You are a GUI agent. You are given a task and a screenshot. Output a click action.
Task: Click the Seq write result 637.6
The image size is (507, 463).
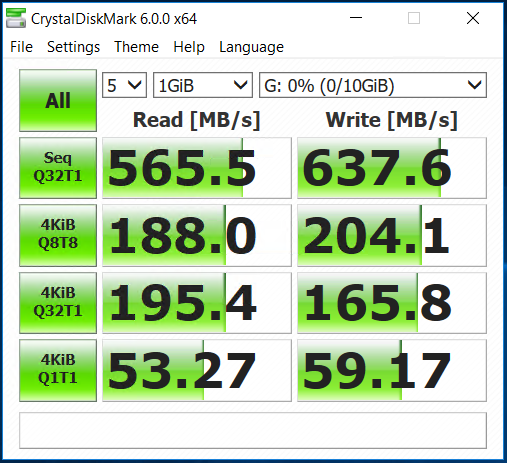pos(392,168)
